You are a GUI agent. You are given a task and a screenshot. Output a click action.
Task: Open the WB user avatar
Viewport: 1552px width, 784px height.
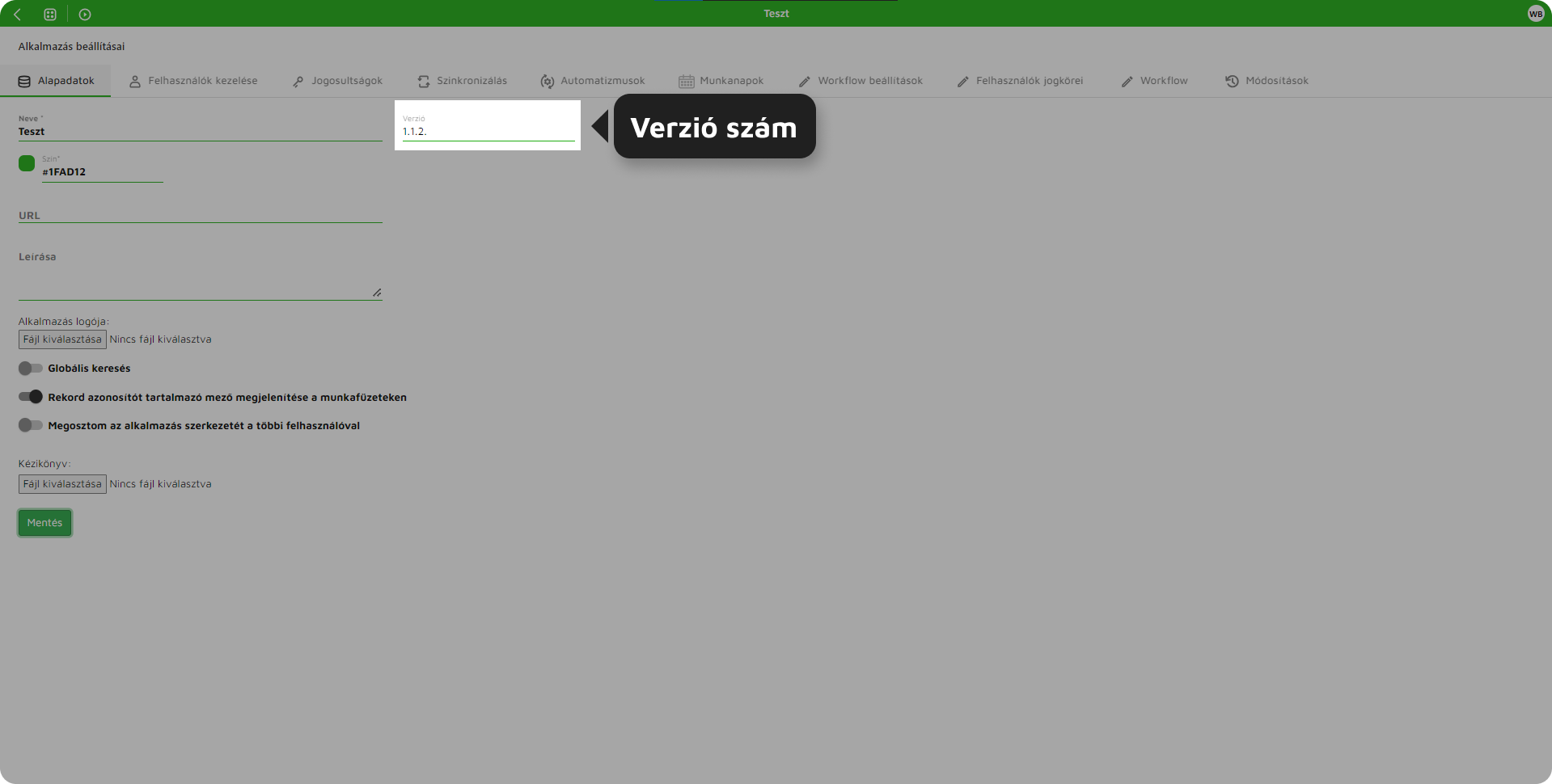coord(1536,14)
